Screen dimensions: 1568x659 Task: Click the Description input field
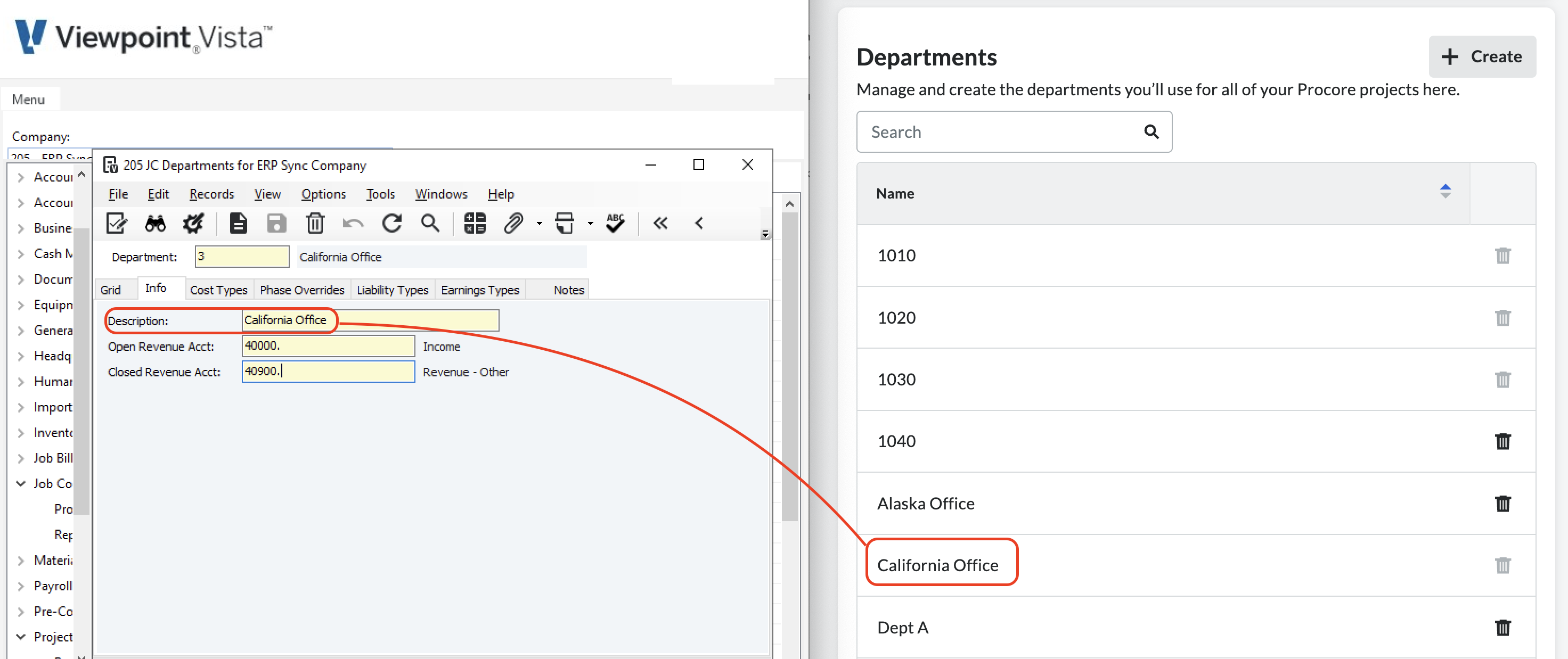370,320
